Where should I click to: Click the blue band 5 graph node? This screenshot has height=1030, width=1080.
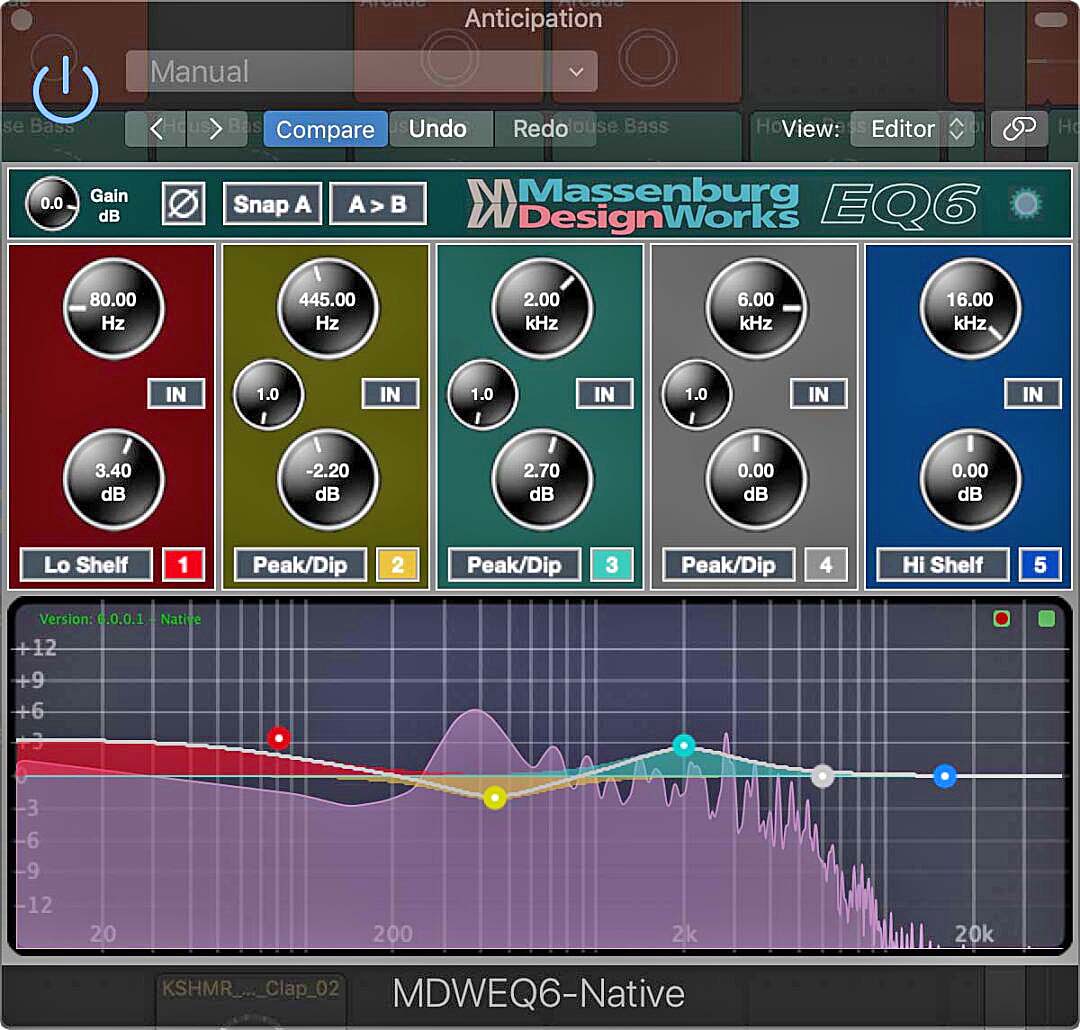pyautogui.click(x=945, y=776)
